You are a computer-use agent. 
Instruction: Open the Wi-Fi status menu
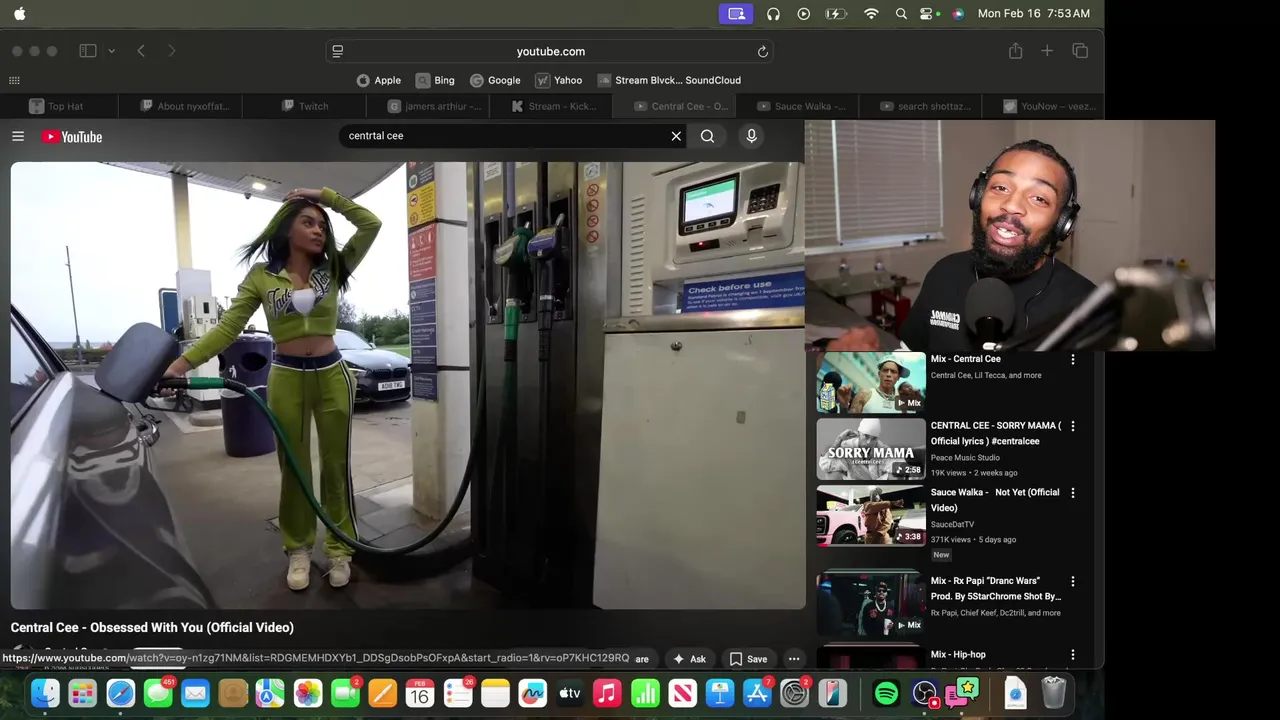tap(871, 14)
